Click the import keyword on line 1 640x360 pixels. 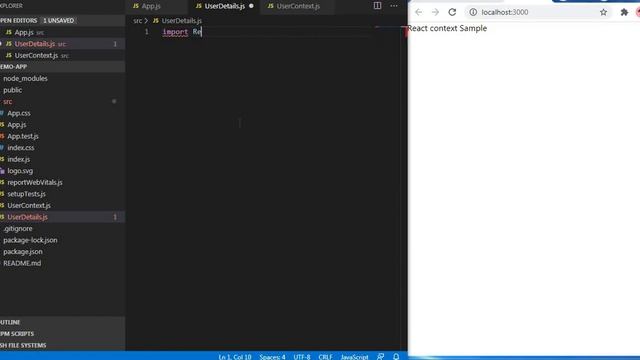175,32
